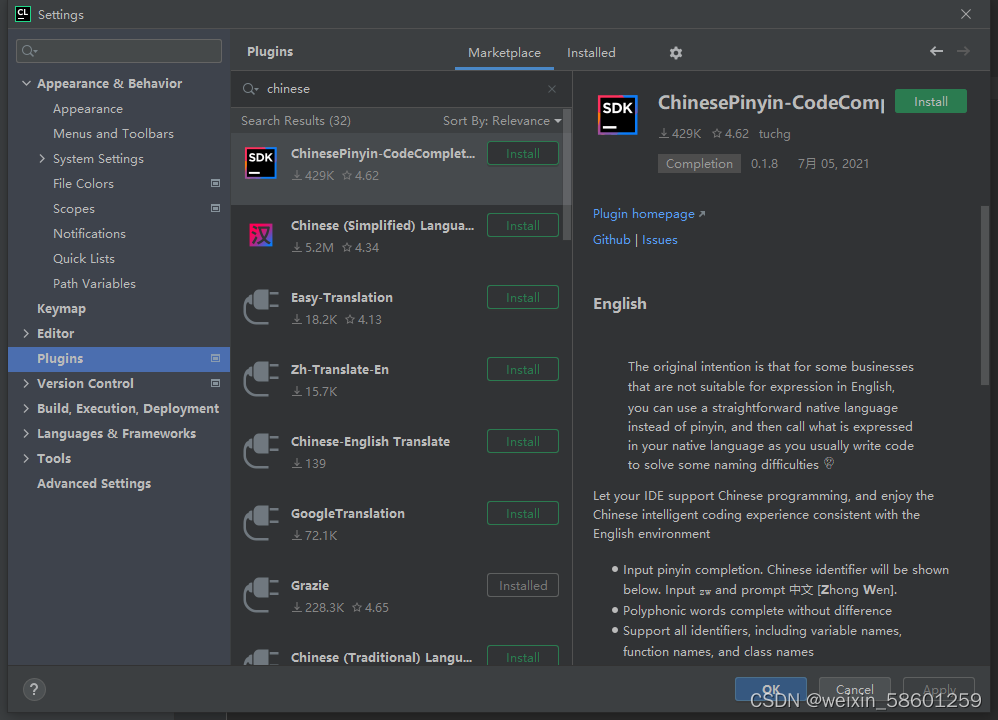
Task: Click the project-level marker beside File Colors
Action: 216,183
